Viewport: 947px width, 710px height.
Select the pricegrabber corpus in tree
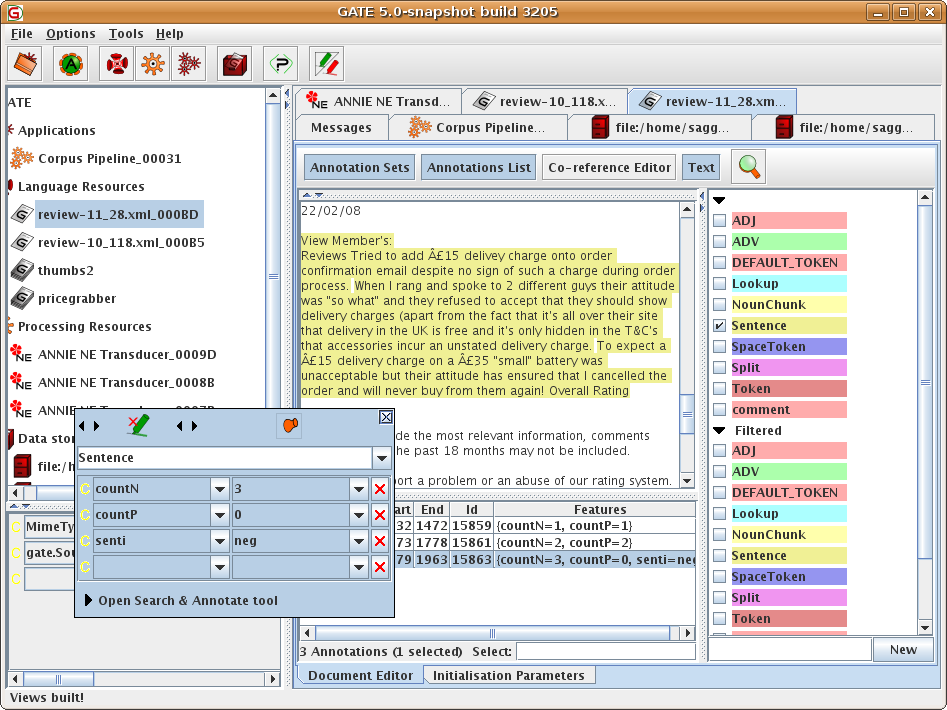(x=77, y=298)
